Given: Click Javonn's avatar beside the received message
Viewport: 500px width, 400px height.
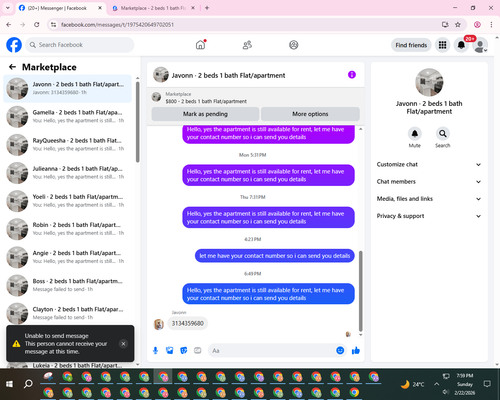Looking at the screenshot, I should pyautogui.click(x=159, y=324).
